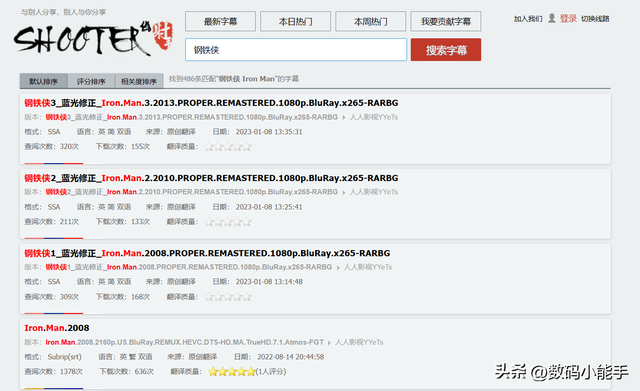Click the 下载次数 155次 text
Screen dimensions: 640x391
123,147
